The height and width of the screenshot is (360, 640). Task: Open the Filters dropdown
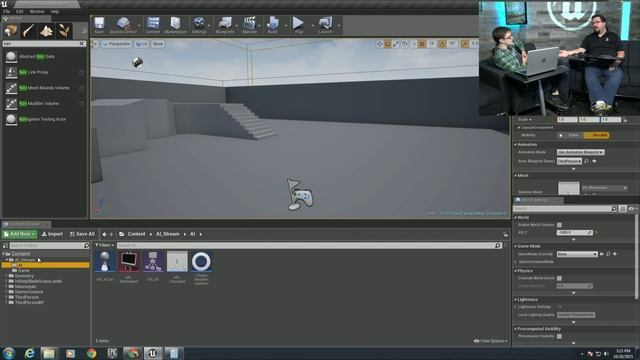coord(104,245)
